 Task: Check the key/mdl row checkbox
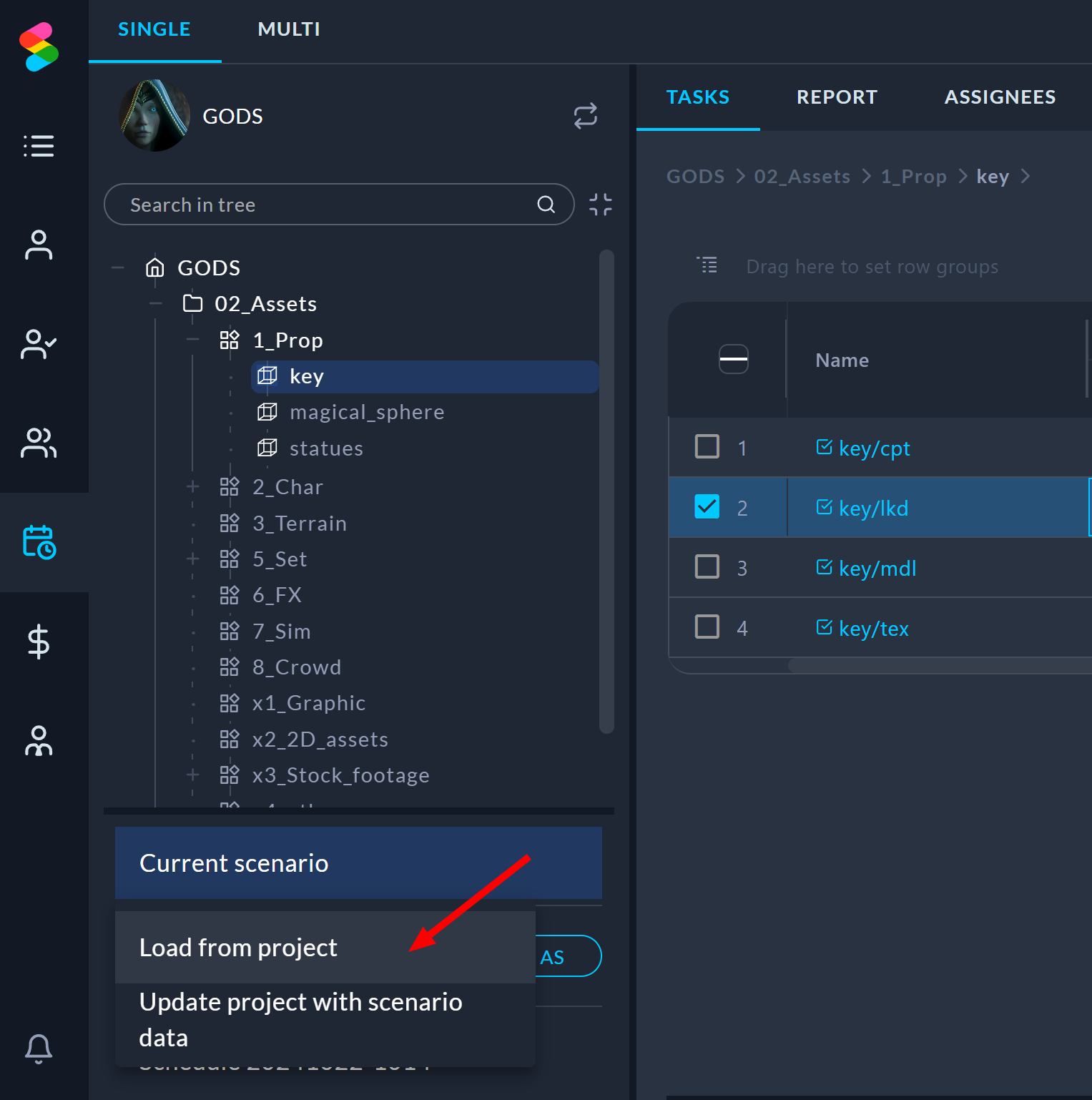pos(707,566)
